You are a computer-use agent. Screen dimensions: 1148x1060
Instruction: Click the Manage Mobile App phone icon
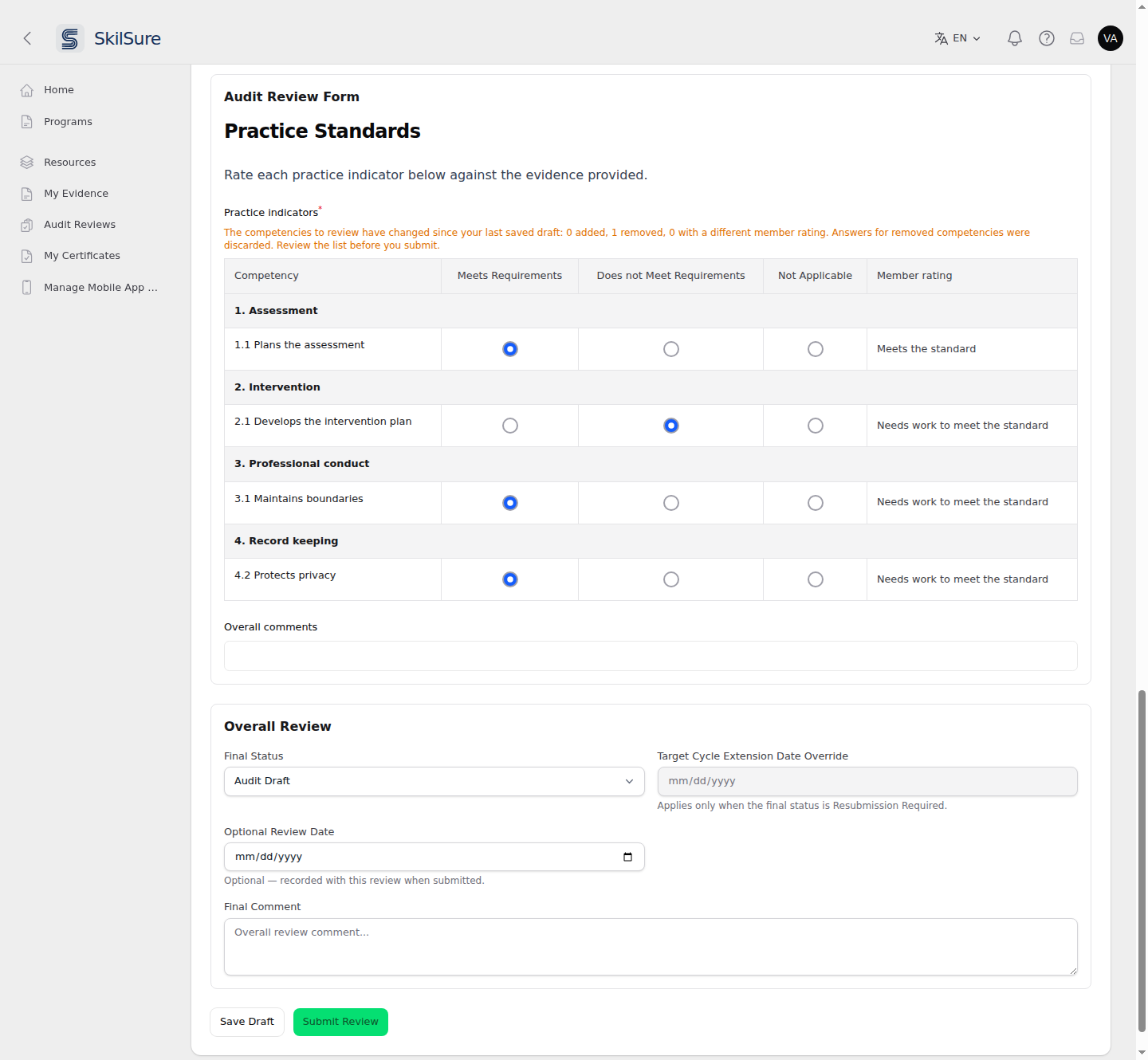tap(27, 288)
